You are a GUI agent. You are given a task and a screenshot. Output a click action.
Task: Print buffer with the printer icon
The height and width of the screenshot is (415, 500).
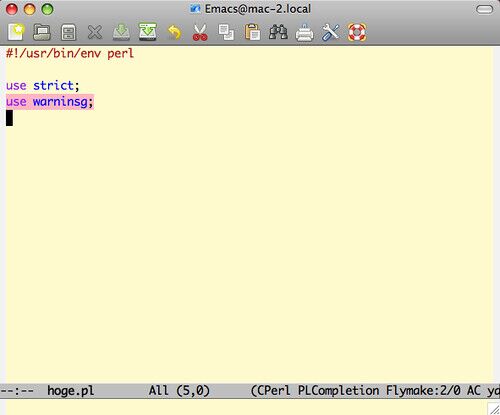click(x=304, y=33)
